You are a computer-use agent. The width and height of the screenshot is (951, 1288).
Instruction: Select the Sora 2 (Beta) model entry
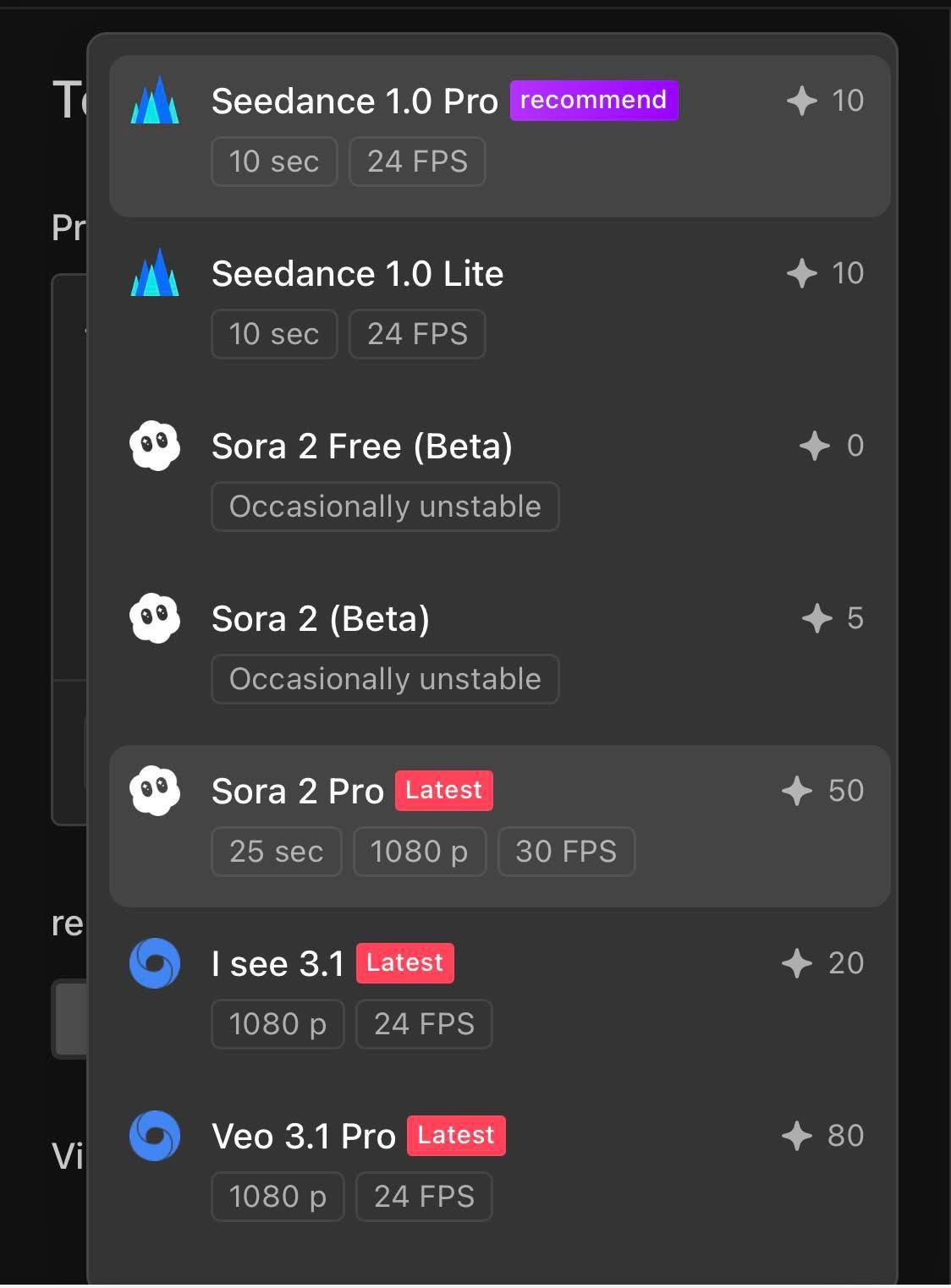[x=500, y=653]
